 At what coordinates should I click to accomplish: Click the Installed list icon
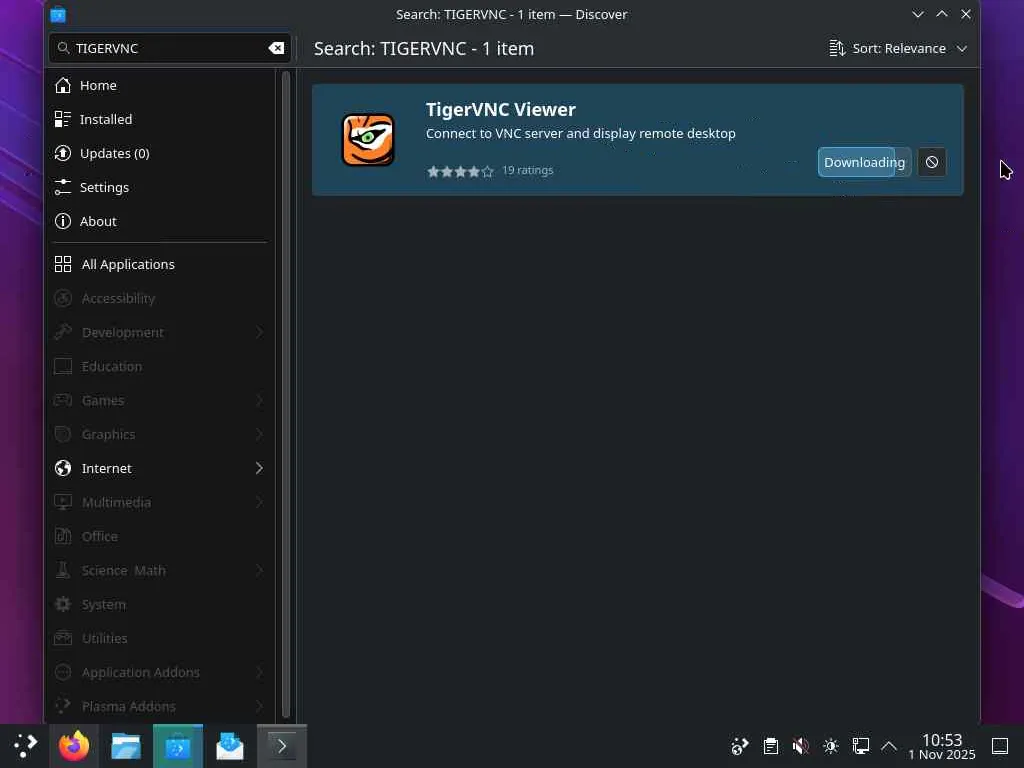tap(63, 120)
